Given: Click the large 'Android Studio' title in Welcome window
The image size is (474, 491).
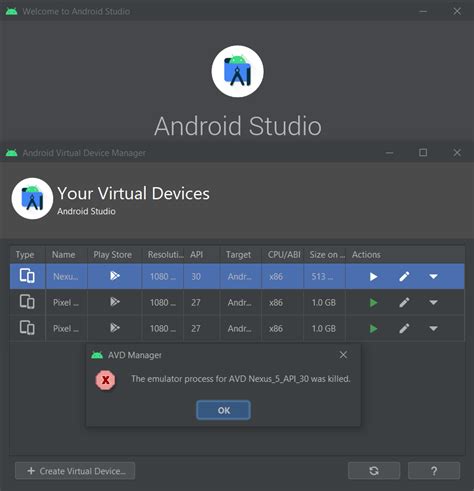Looking at the screenshot, I should point(238,126).
